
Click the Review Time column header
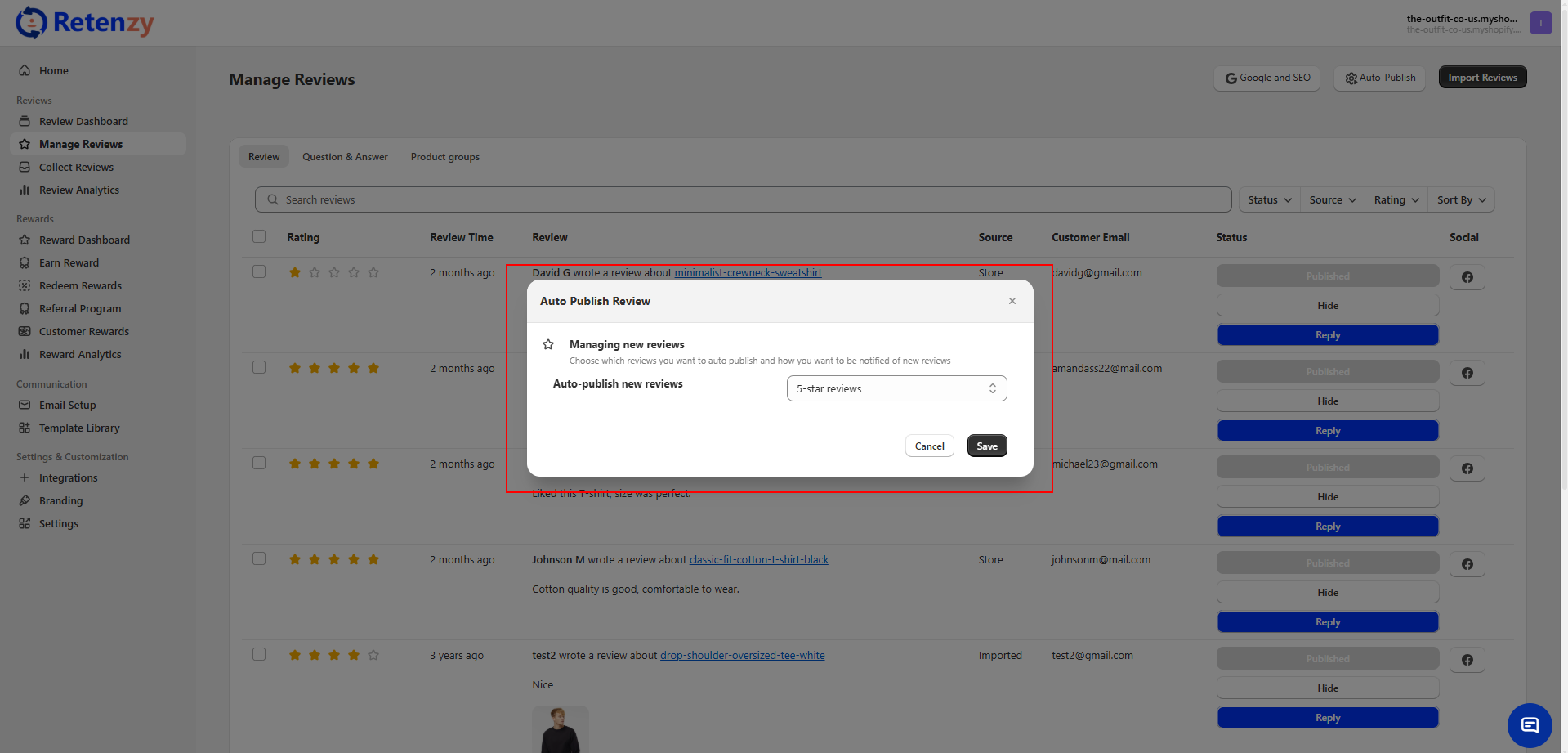(x=462, y=237)
